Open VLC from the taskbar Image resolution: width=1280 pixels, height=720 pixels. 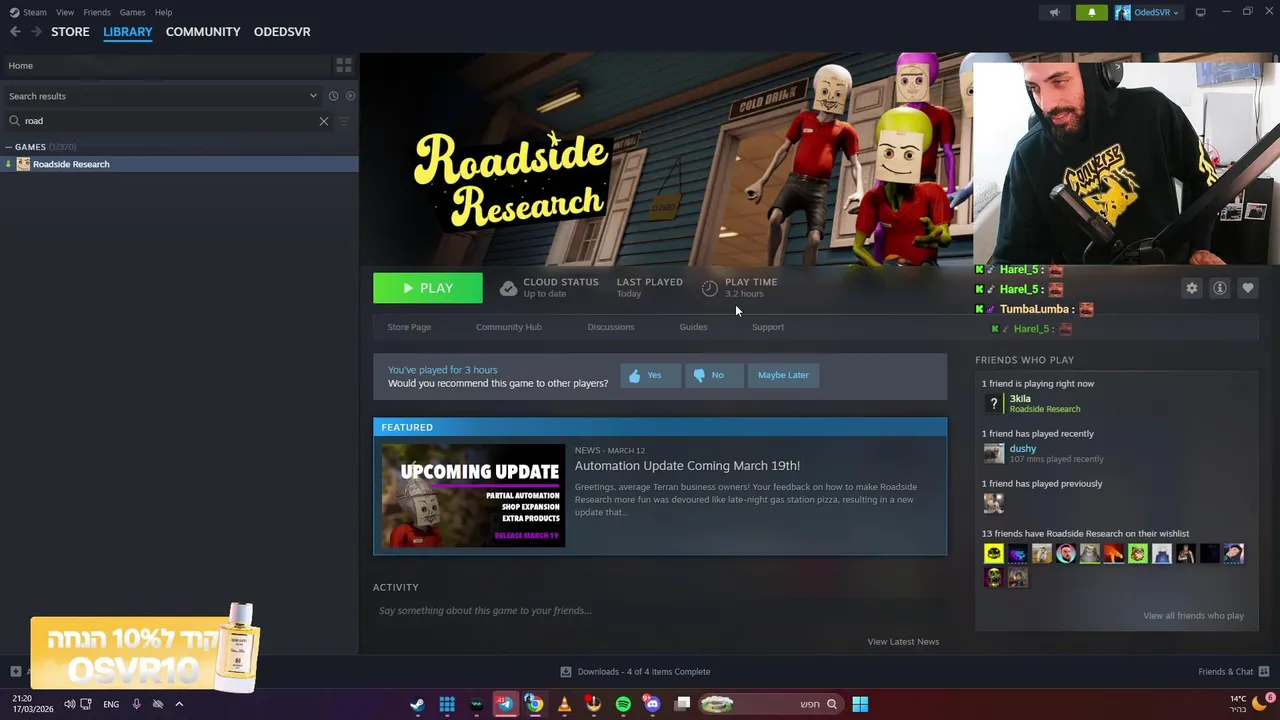(564, 704)
